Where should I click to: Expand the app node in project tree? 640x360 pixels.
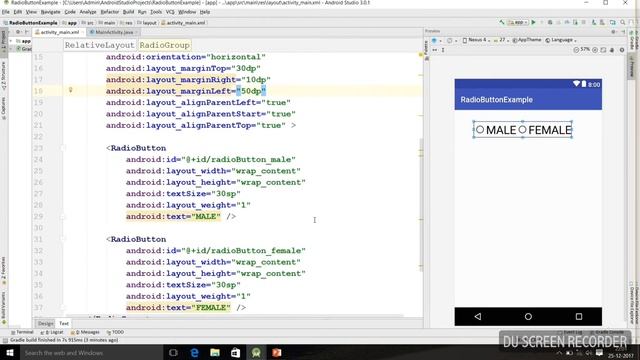click(11, 41)
